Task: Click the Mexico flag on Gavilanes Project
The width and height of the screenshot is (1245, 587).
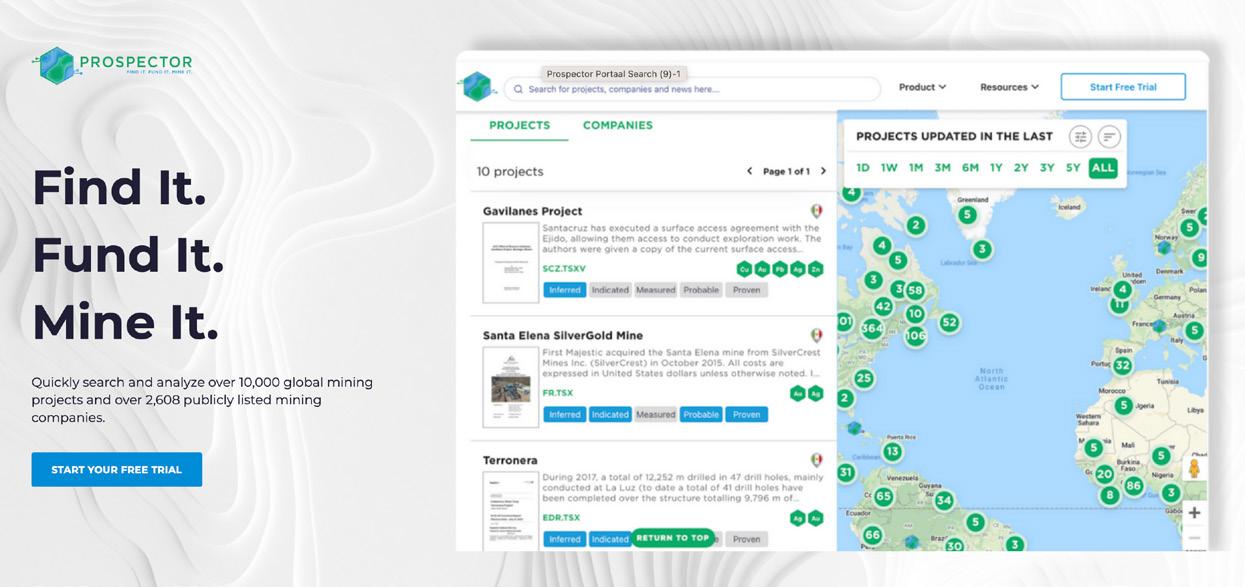Action: (816, 211)
